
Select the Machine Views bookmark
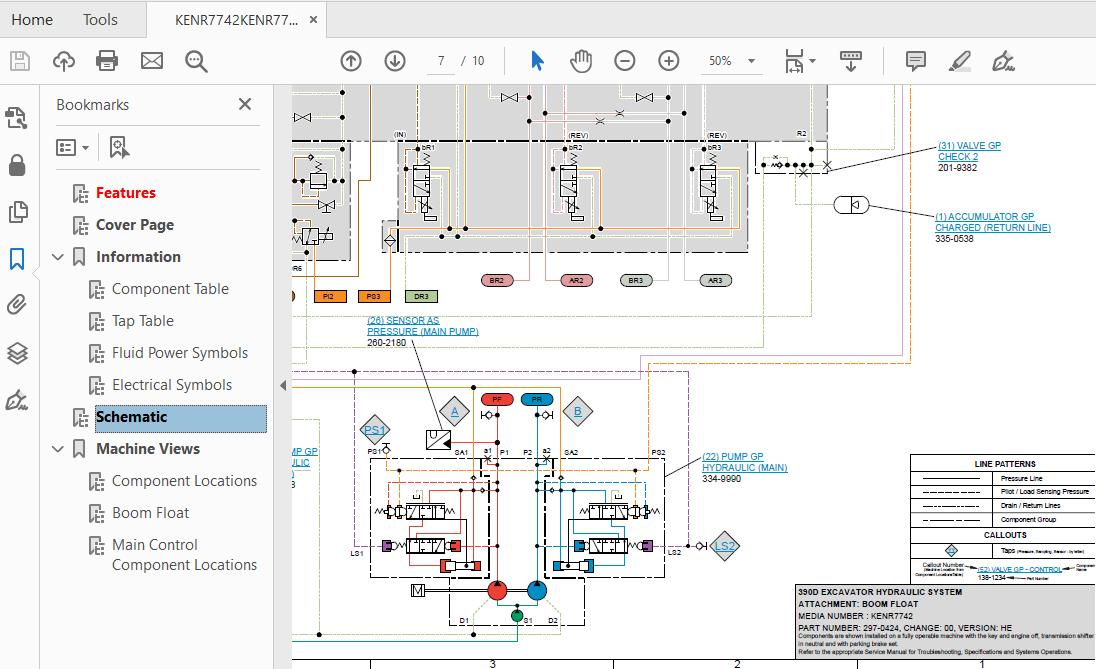tap(148, 449)
